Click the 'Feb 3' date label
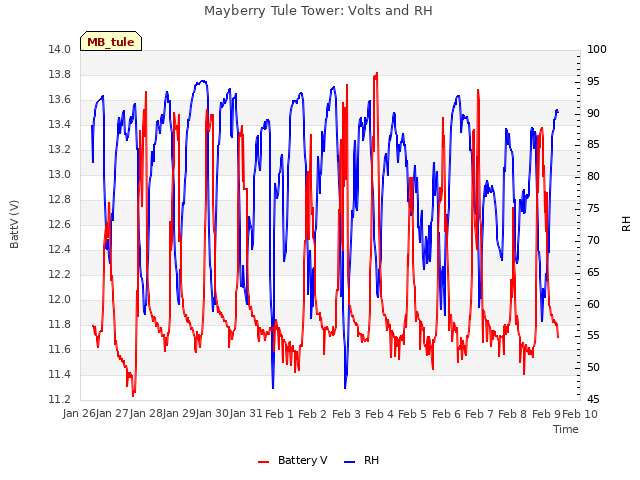 coord(347,414)
